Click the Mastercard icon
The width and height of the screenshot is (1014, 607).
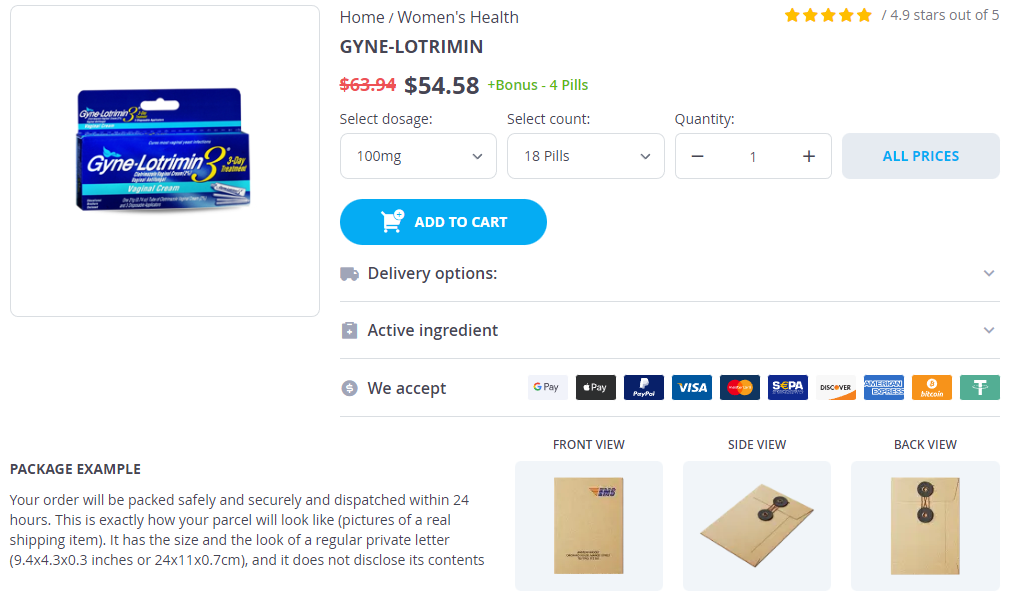739,388
